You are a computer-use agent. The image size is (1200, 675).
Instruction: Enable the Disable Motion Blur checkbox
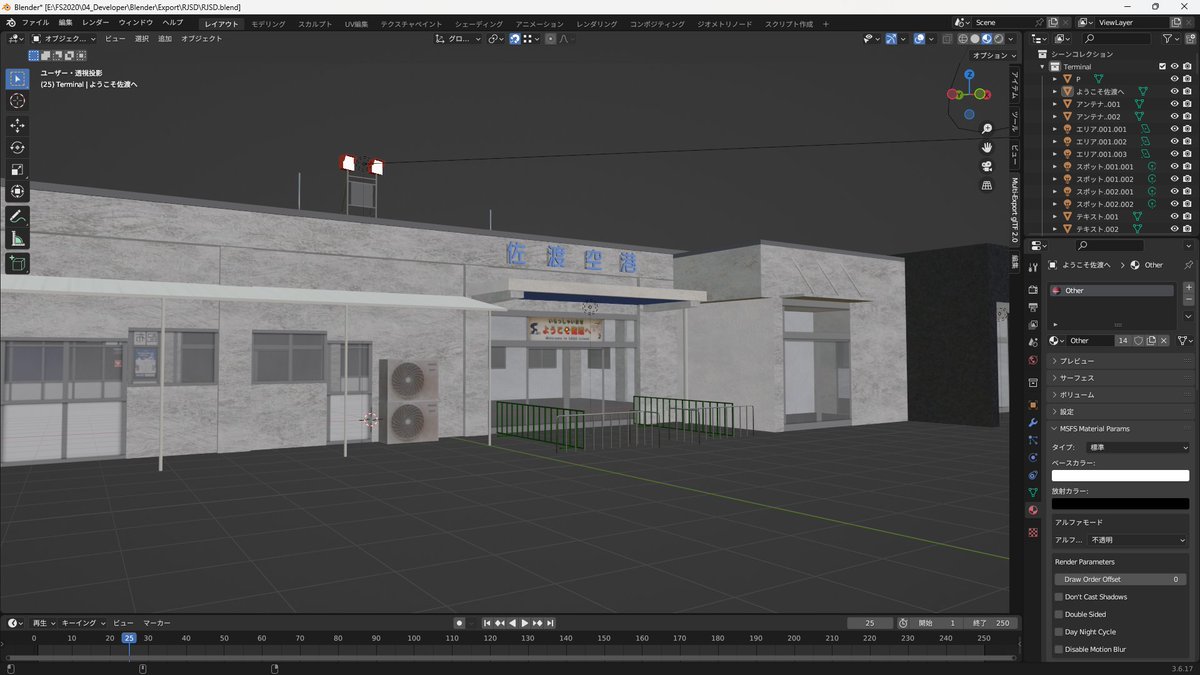tap(1059, 649)
